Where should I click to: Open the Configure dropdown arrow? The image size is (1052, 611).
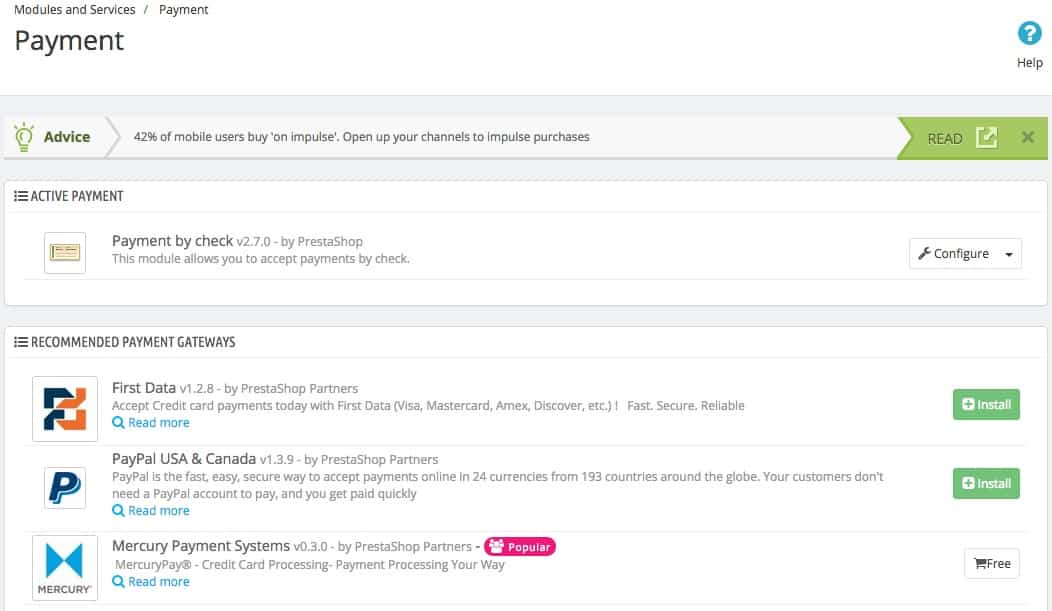point(1007,253)
